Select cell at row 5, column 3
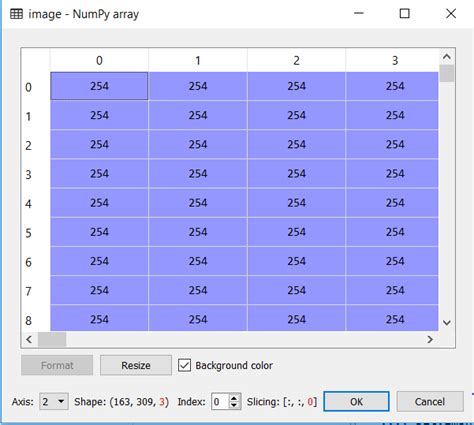Screen dimensions: 474x425 (392, 232)
